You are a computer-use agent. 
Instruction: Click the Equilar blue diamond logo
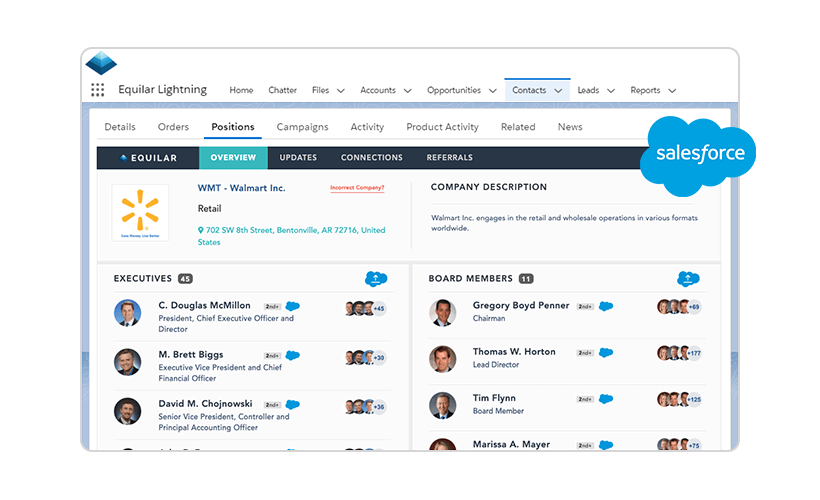(101, 63)
